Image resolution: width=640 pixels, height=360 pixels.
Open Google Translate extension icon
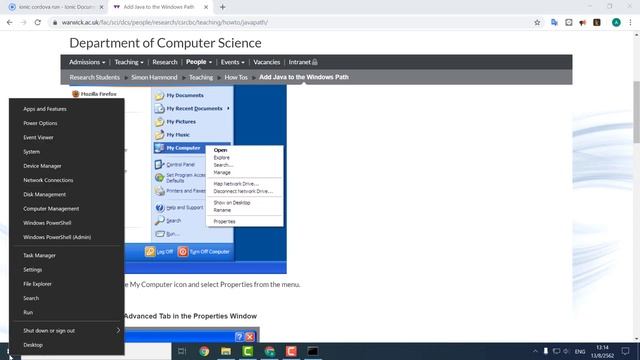[x=554, y=22]
